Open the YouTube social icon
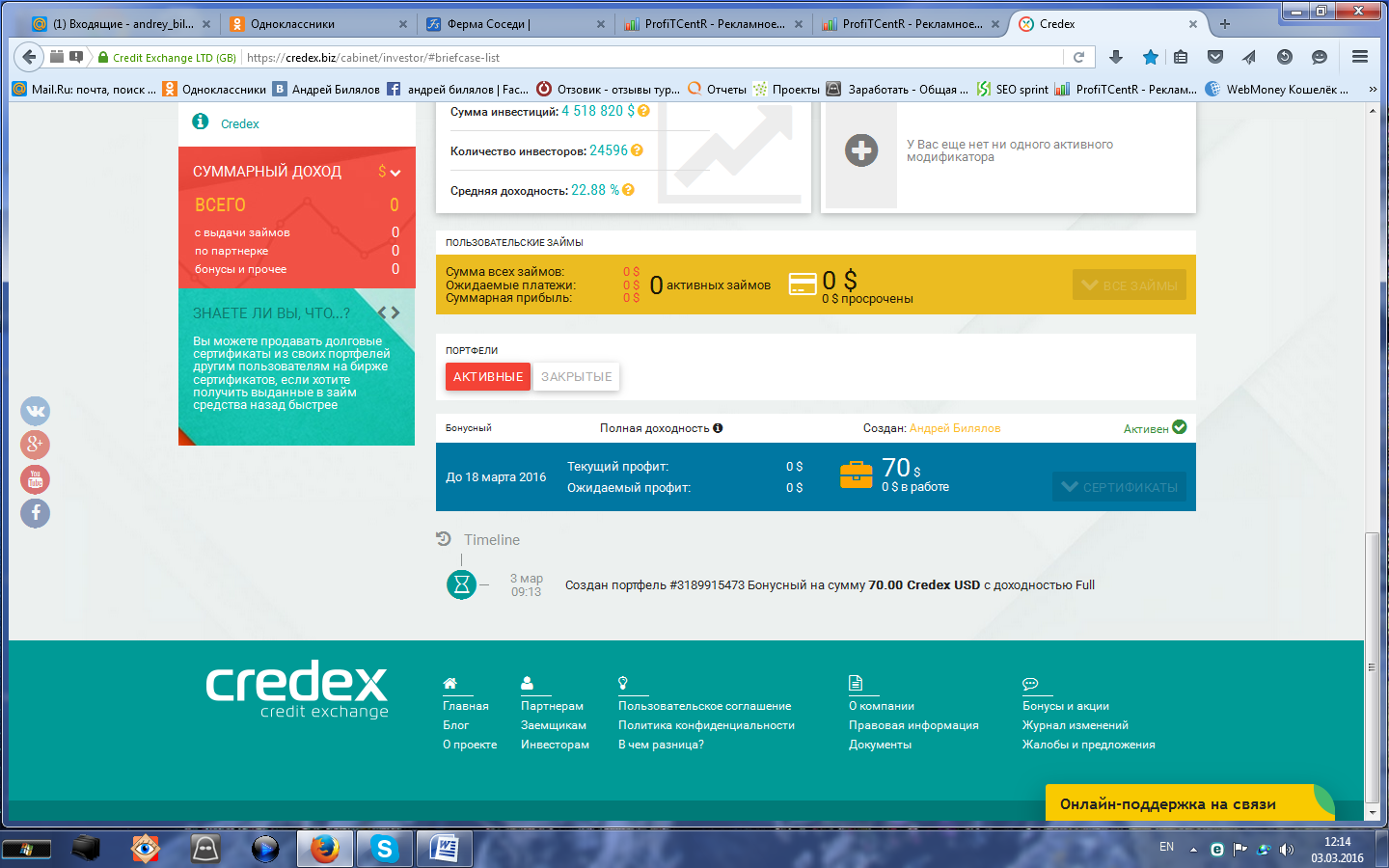The width and height of the screenshot is (1389, 868). [x=36, y=479]
